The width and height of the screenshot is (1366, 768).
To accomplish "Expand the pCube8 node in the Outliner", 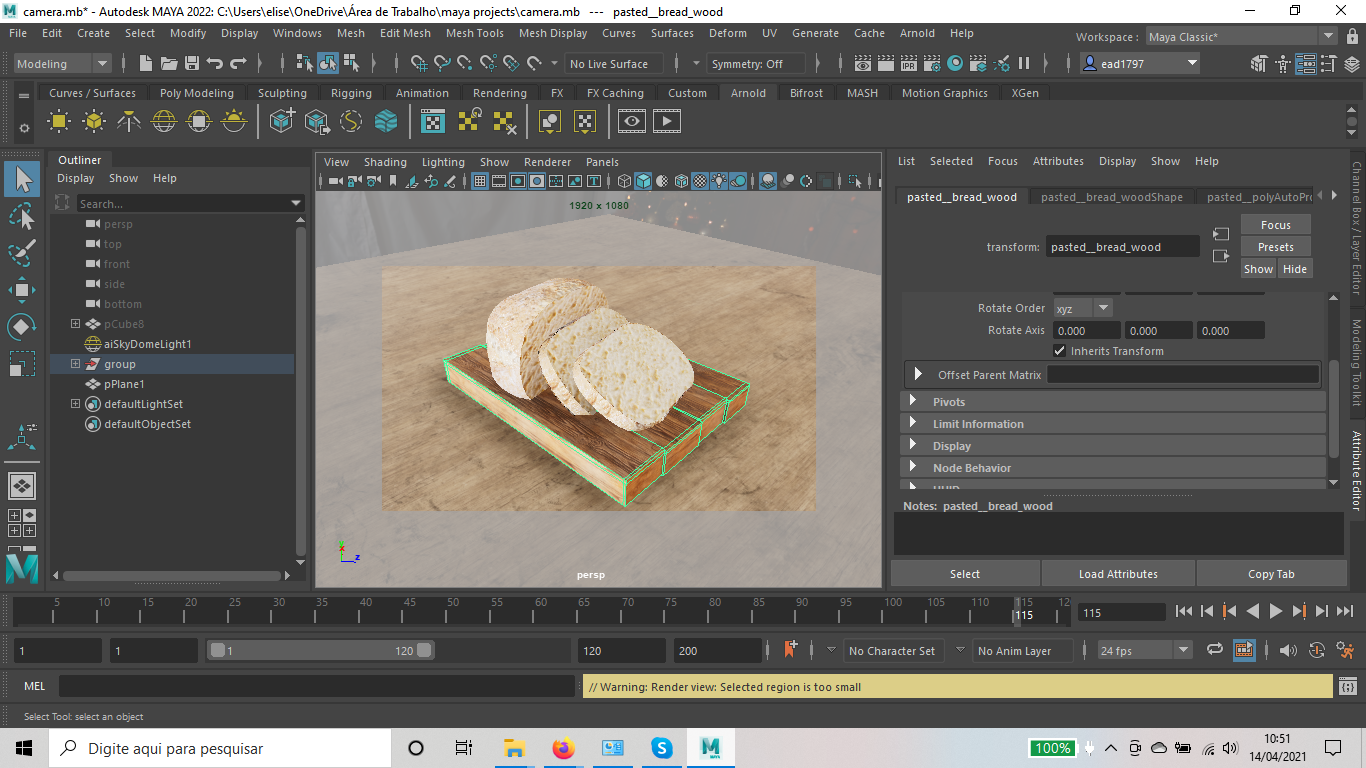I will coord(75,323).
